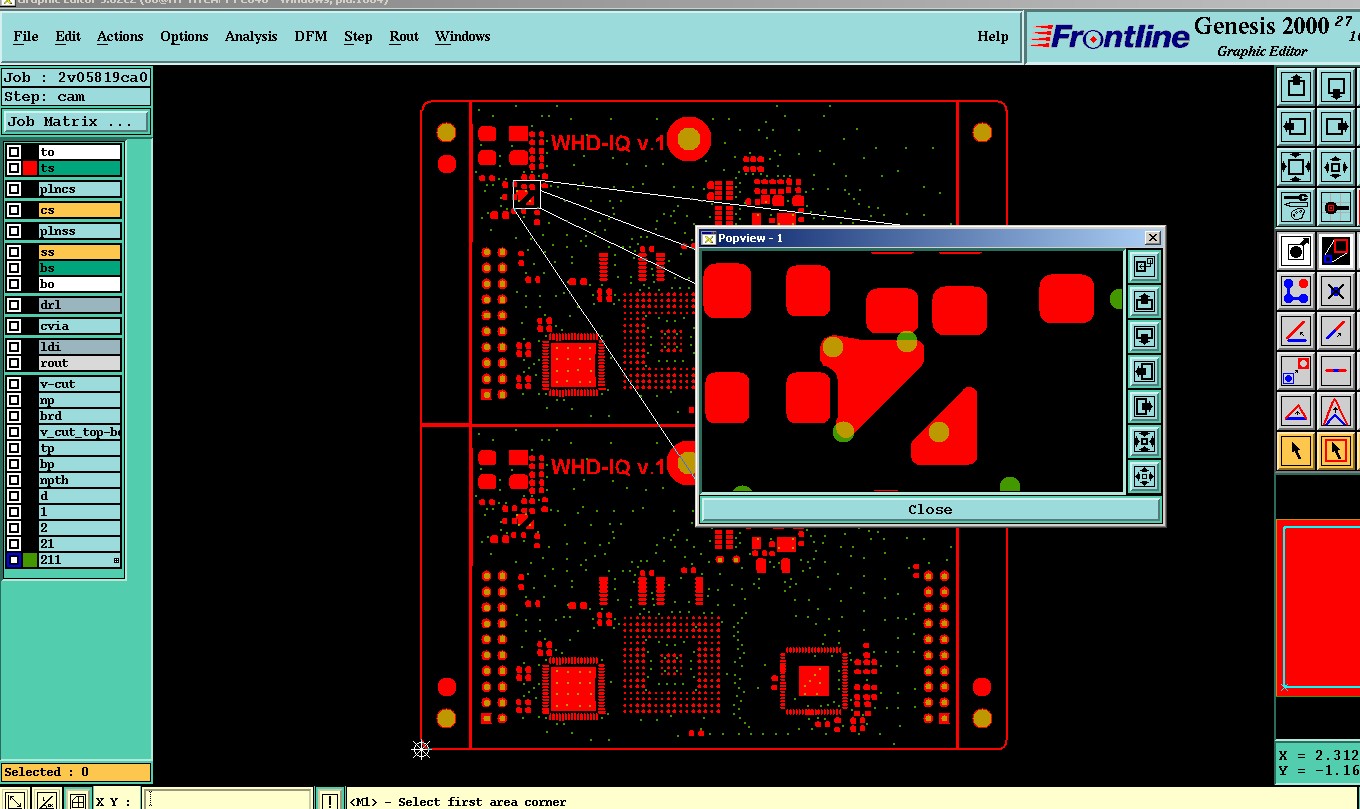Select the arrow pointer with red frame tool
Image resolution: width=1360 pixels, height=809 pixels.
coord(1336,451)
